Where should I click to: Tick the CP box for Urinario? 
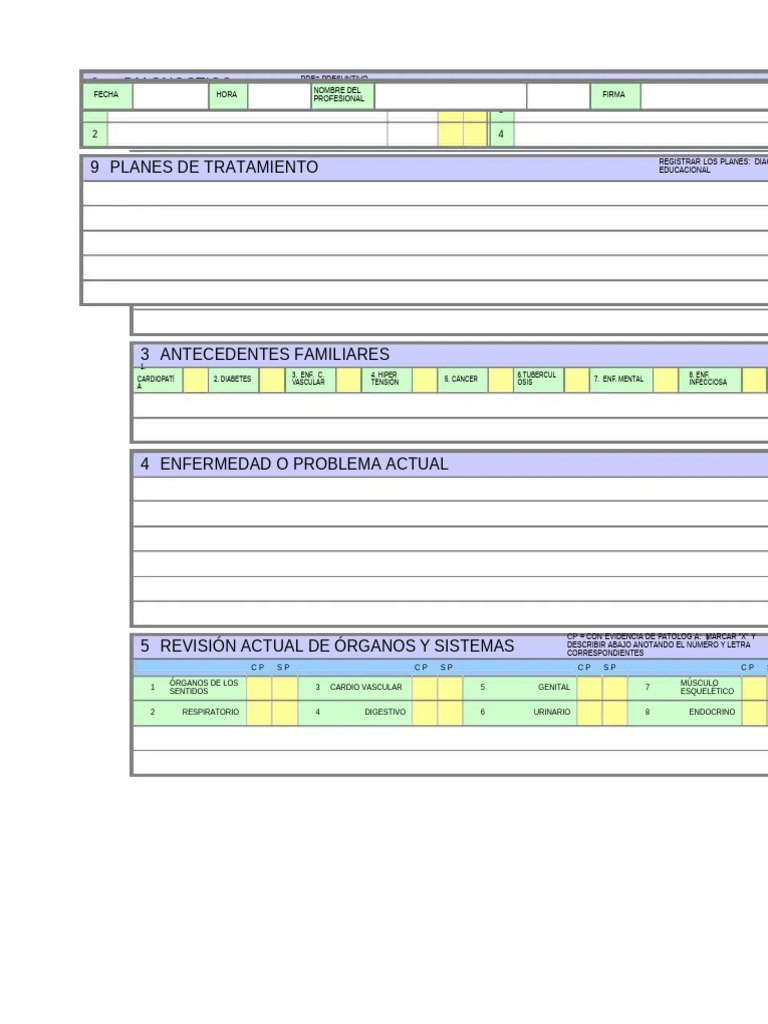pos(590,713)
